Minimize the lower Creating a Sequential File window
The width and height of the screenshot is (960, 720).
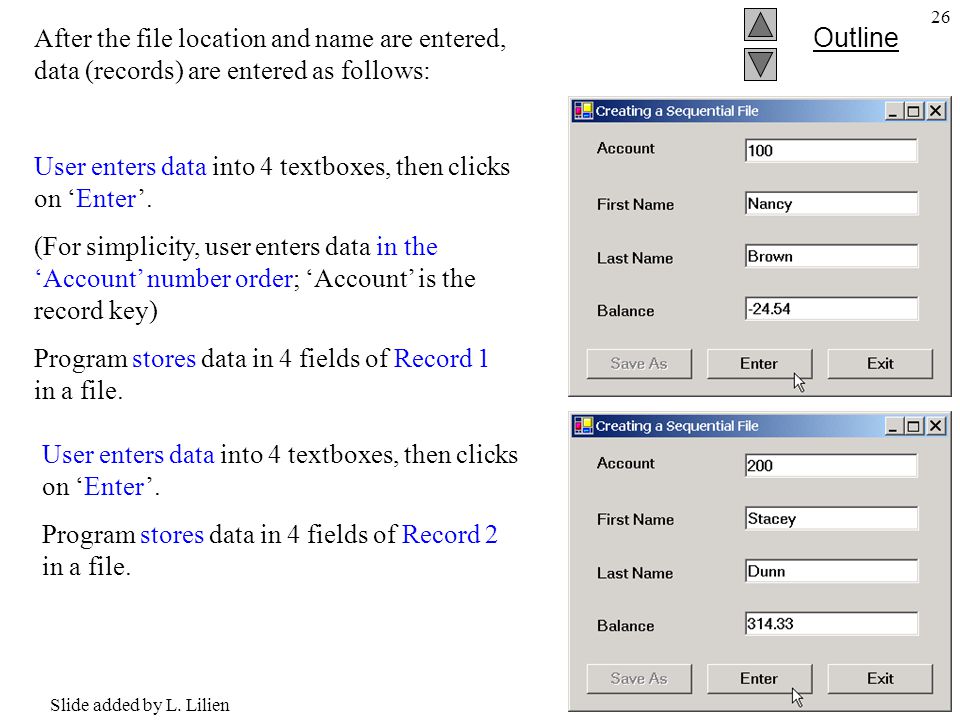pos(893,426)
